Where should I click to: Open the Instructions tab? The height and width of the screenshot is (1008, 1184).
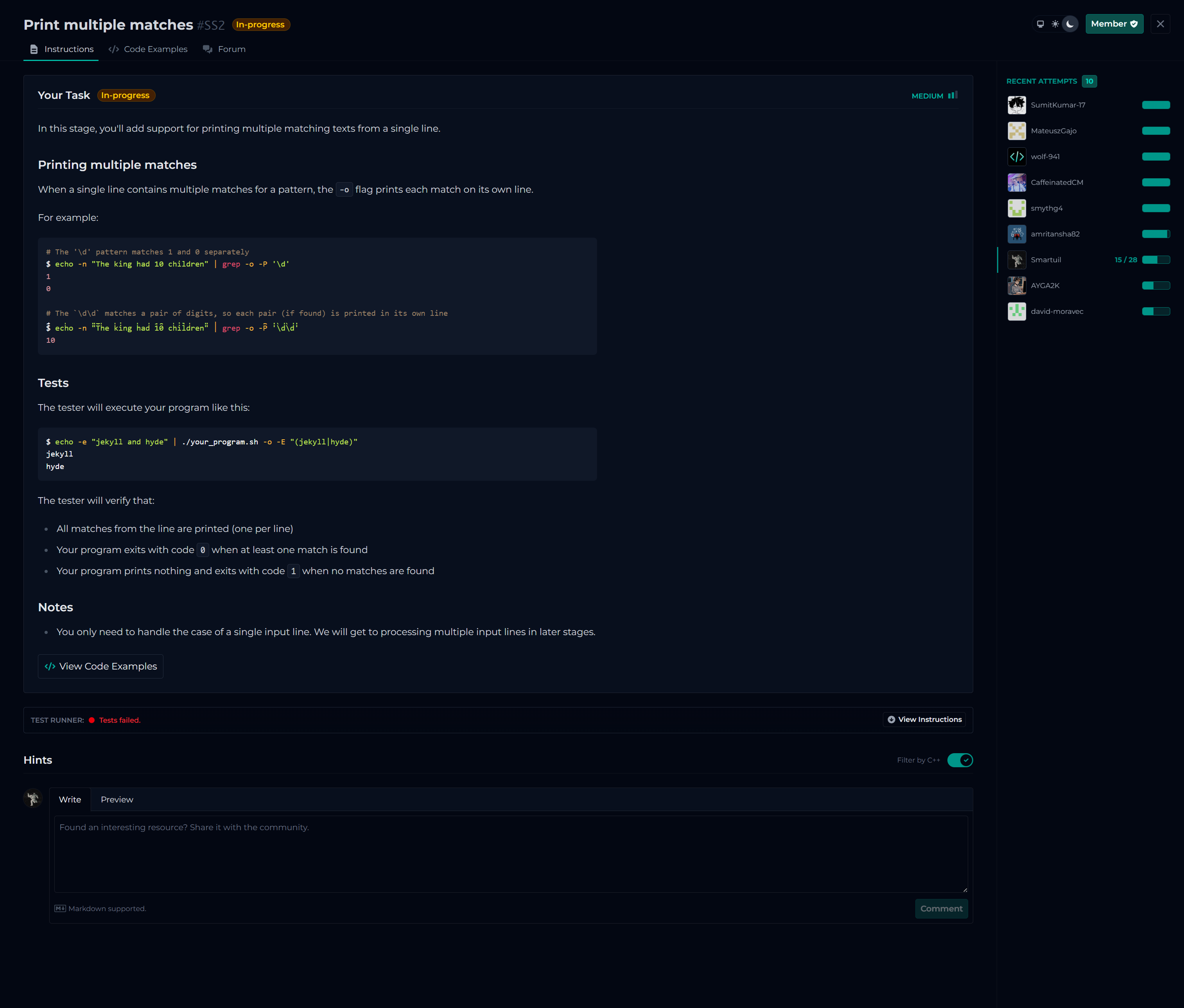(x=61, y=49)
